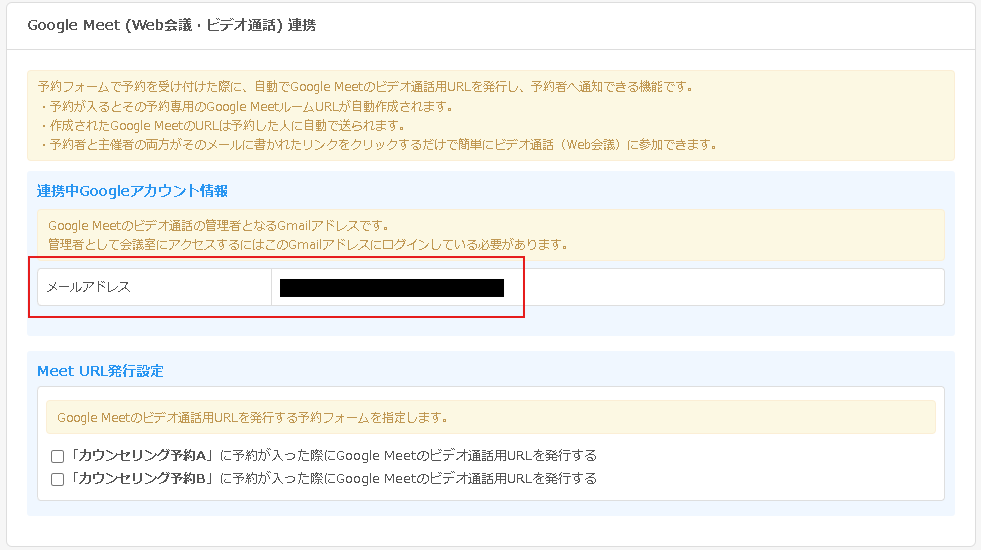The height and width of the screenshot is (550, 981).
Task: Click the Gmail login requirement note line
Action: point(308,244)
